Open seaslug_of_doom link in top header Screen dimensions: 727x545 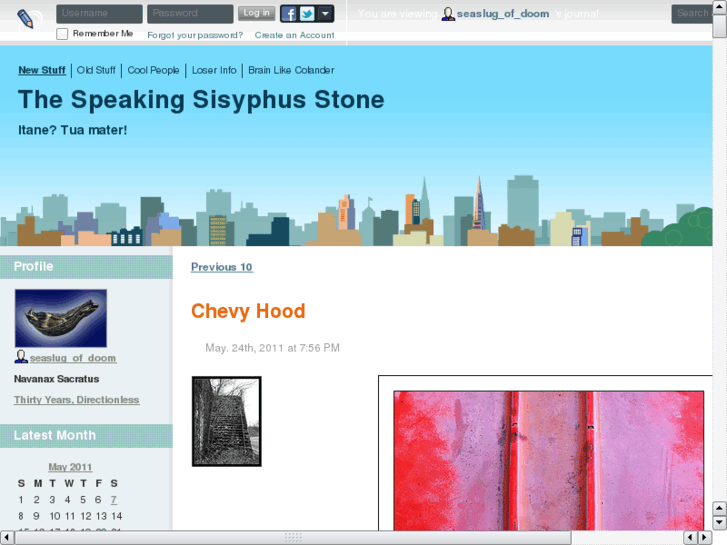pos(503,14)
